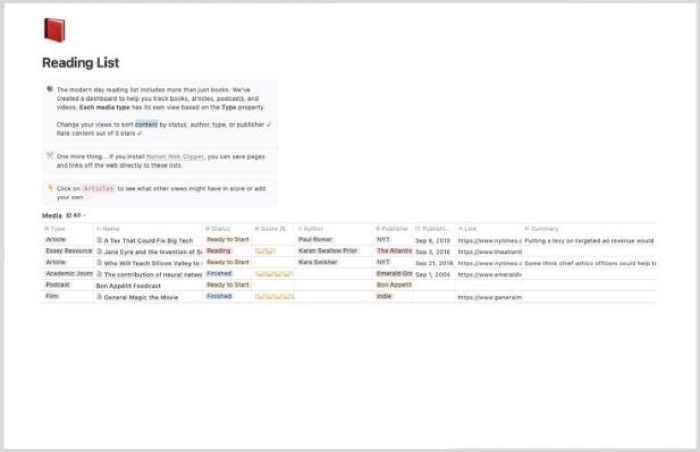Click the Film type tag
Viewport: 700px width, 452px height.
pyautogui.click(x=52, y=296)
